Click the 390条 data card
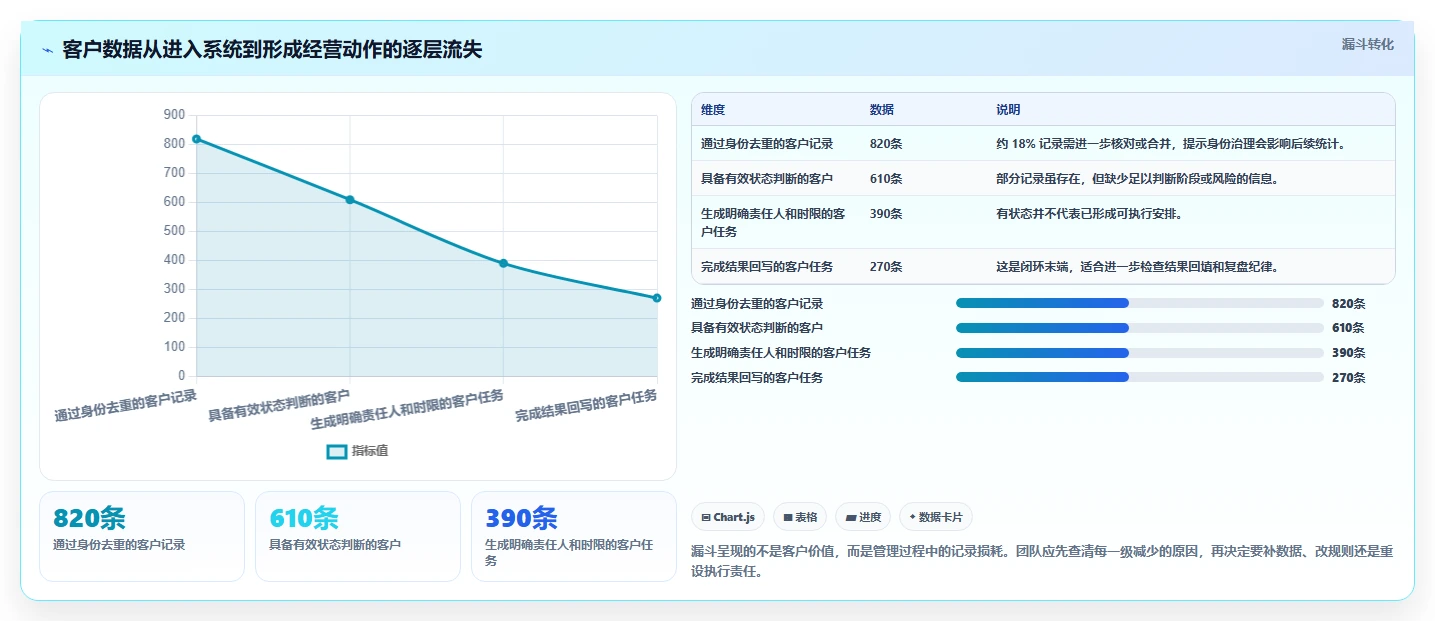The image size is (1435, 621). 574,536
